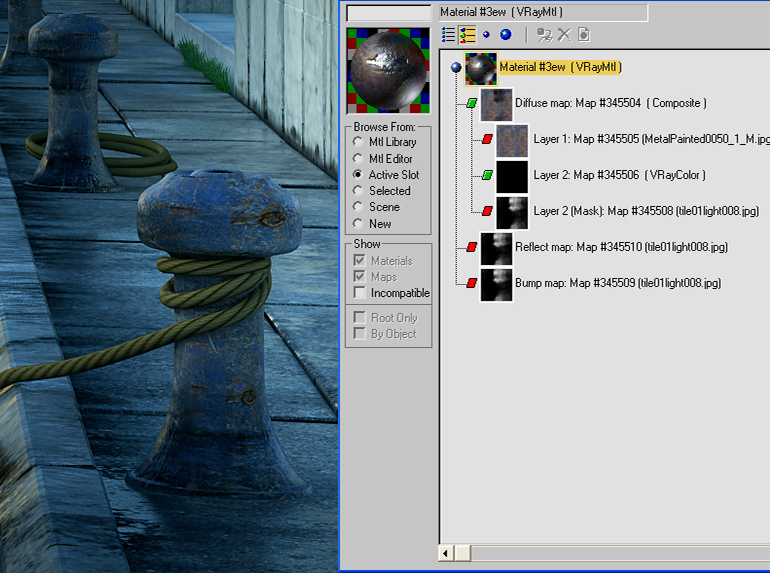Viewport: 778px width, 573px height.
Task: Click Clear Material Library icon
Action: click(584, 35)
